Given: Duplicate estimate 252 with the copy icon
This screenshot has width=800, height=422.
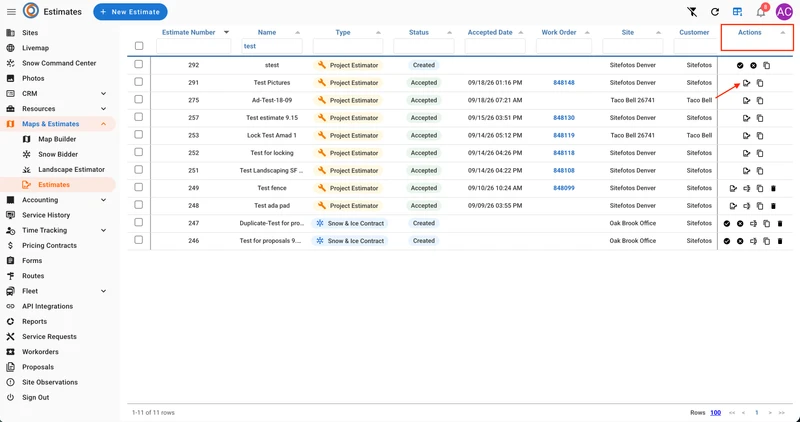Looking at the screenshot, I should click(x=760, y=153).
